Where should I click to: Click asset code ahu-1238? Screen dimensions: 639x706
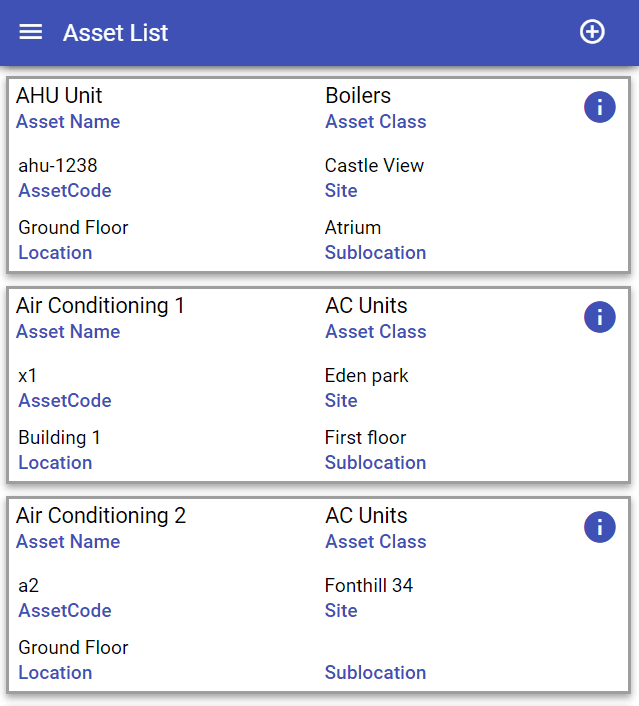[x=58, y=166]
